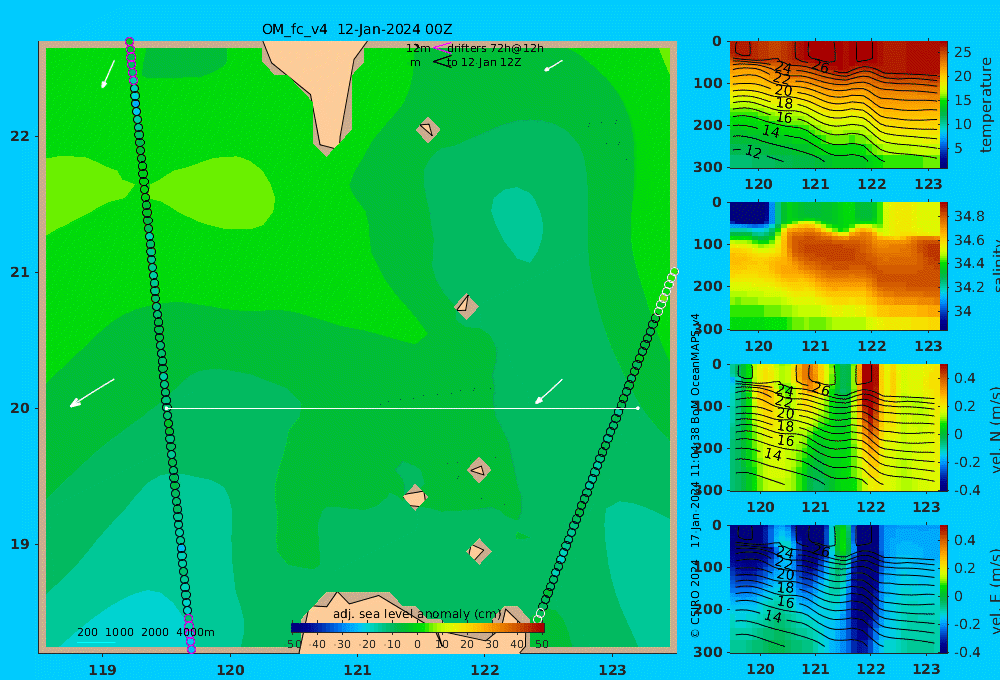Click the salinity section panel

[x=835, y=266]
